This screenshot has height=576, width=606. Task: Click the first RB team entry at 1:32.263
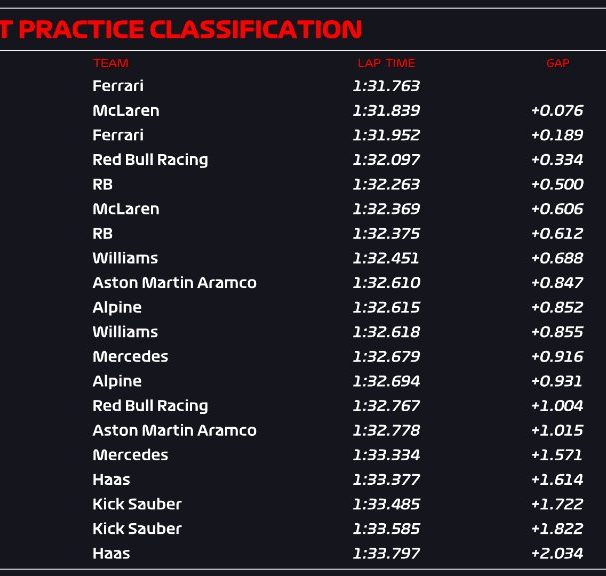[102, 184]
